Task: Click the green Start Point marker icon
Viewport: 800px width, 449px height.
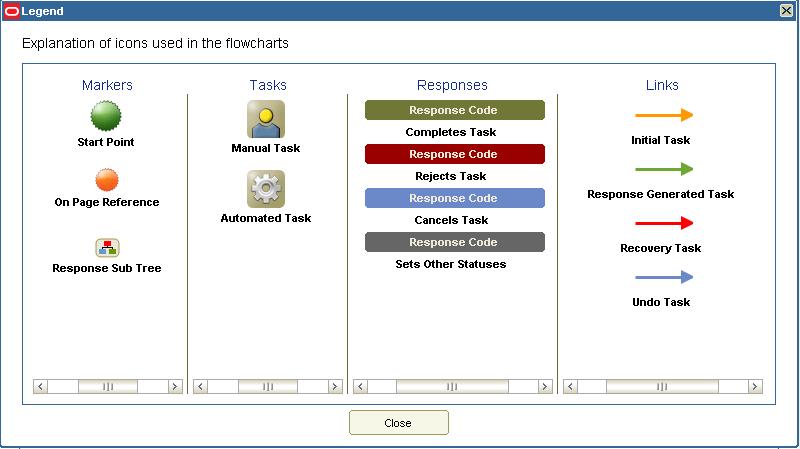Action: pyautogui.click(x=106, y=116)
